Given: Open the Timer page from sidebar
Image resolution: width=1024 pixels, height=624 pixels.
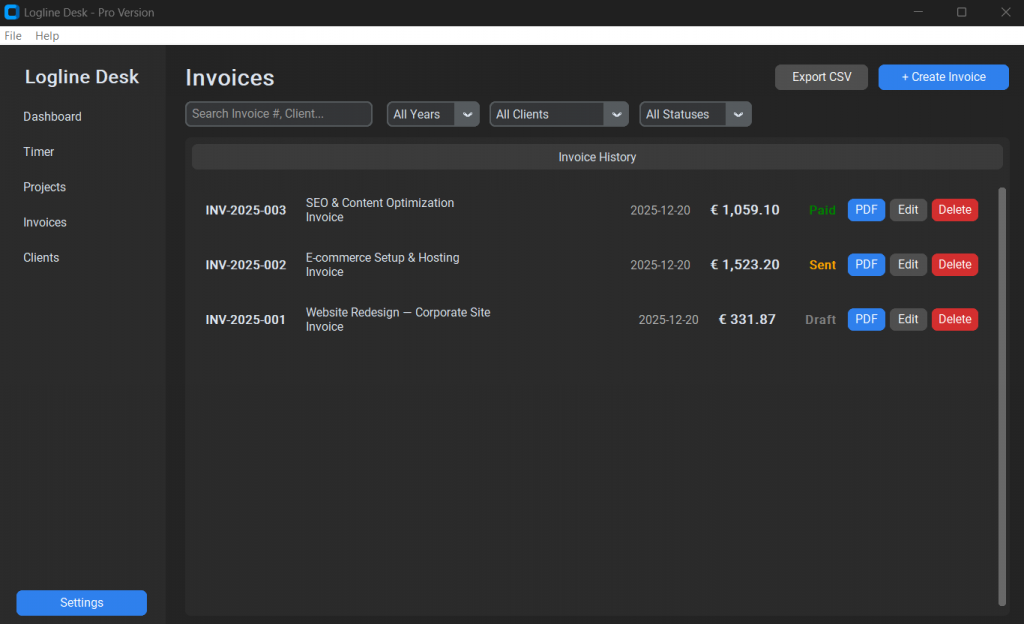Looking at the screenshot, I should coord(39,152).
